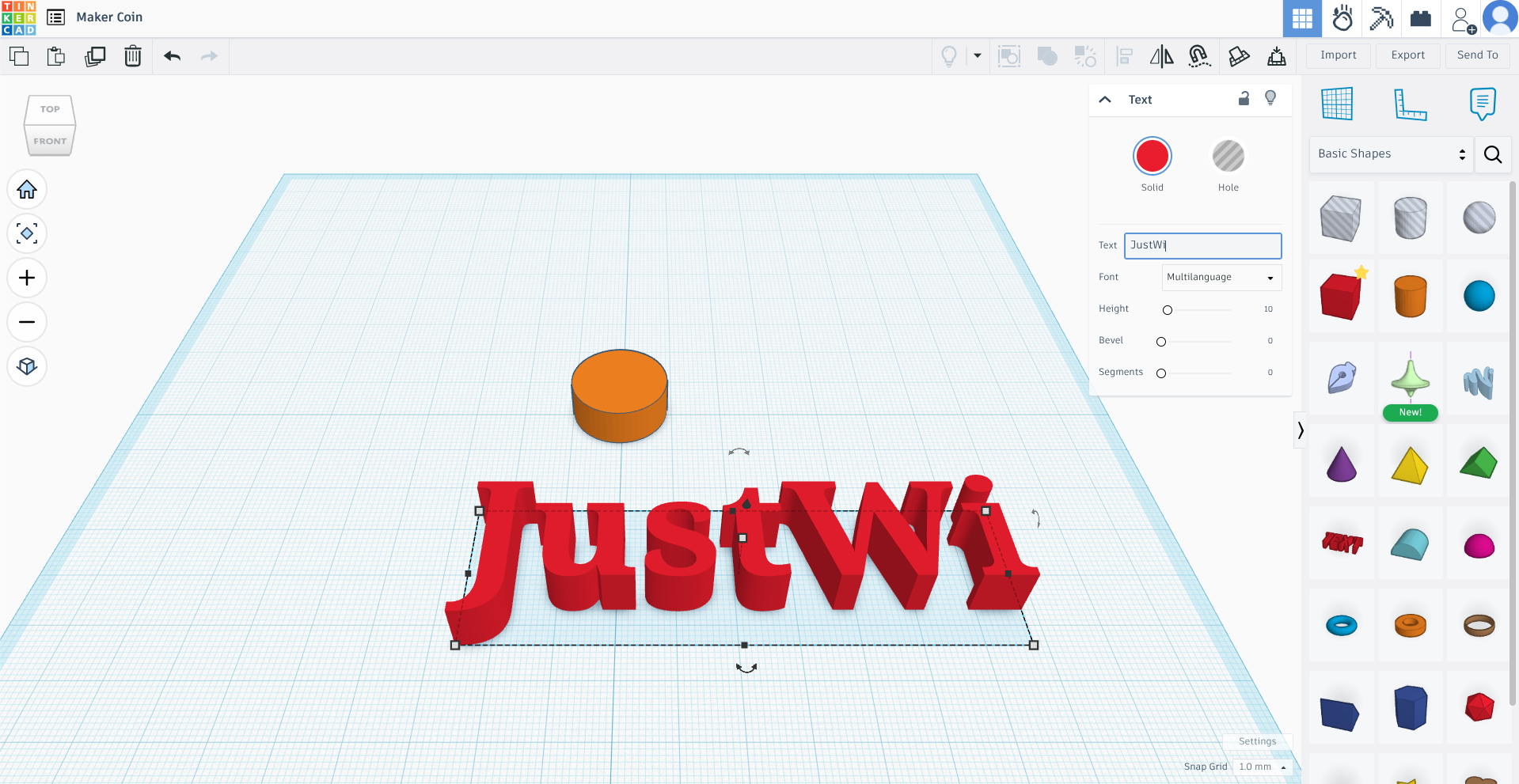
Task: Pick the blue Torus shape
Action: click(1341, 625)
